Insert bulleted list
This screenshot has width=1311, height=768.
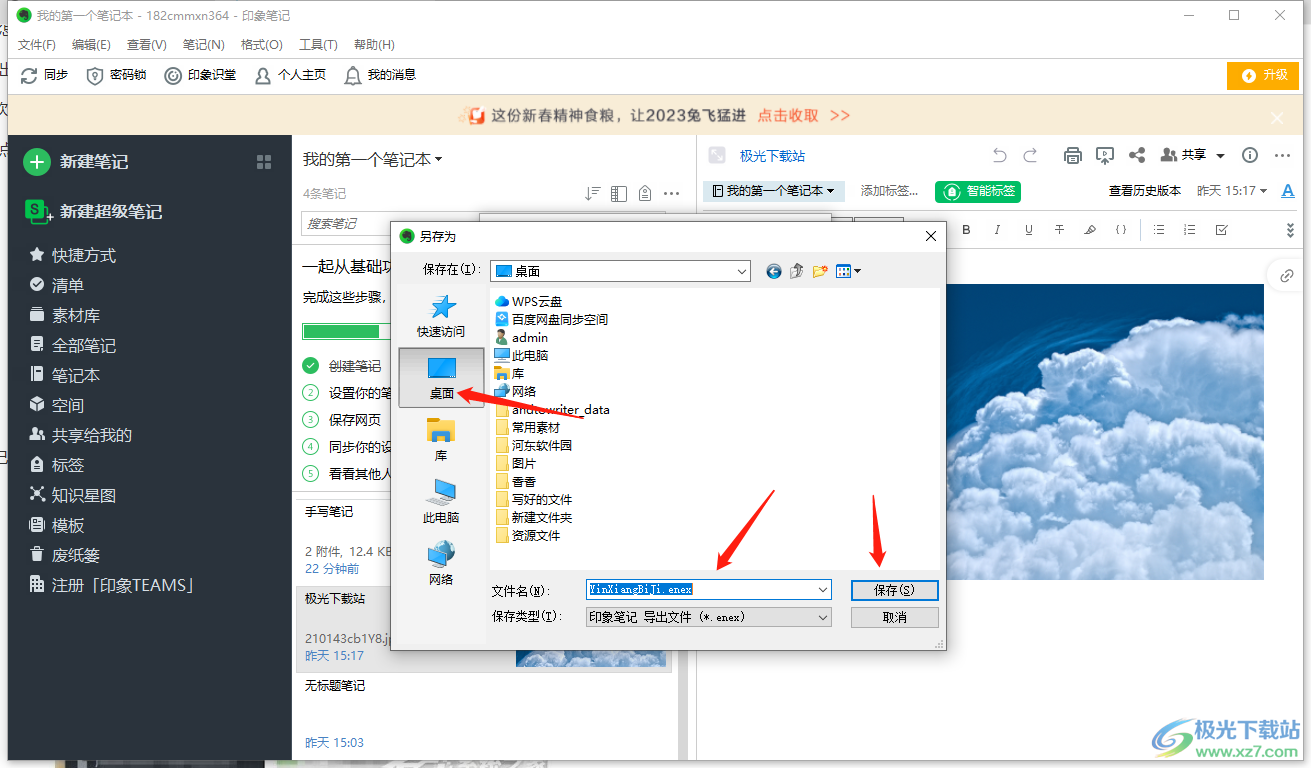1159,230
